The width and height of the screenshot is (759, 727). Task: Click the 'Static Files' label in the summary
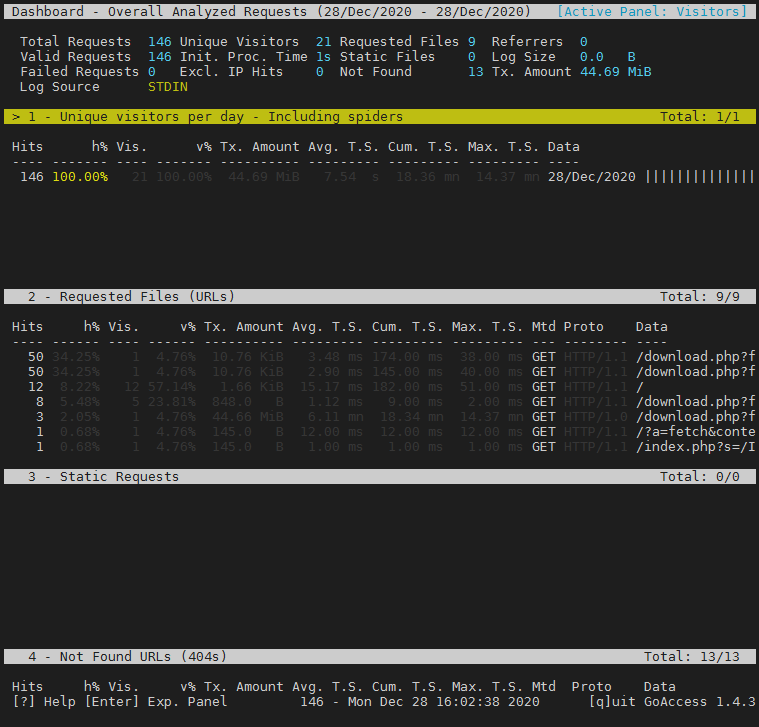point(387,57)
